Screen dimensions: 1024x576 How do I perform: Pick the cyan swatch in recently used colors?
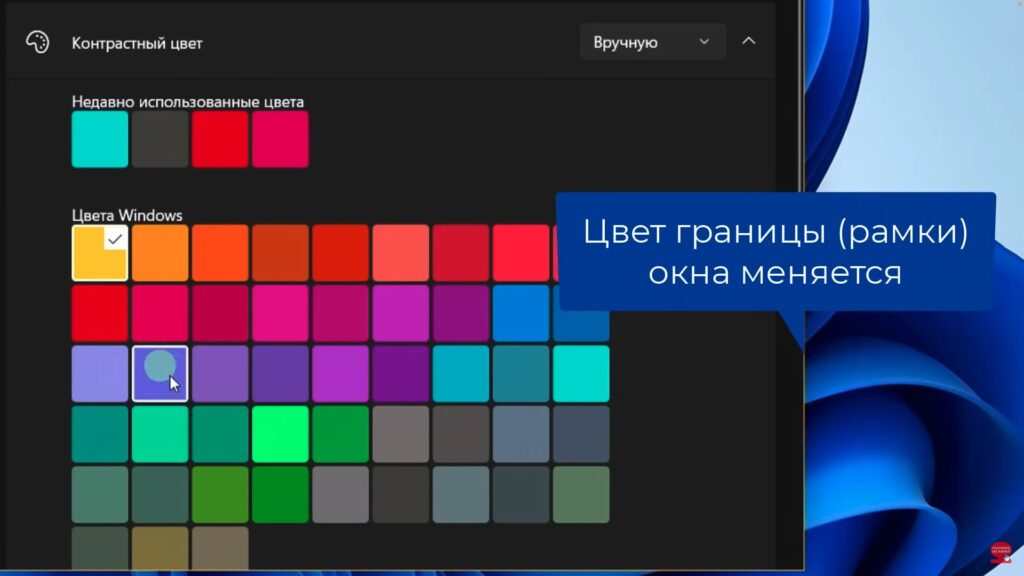100,139
